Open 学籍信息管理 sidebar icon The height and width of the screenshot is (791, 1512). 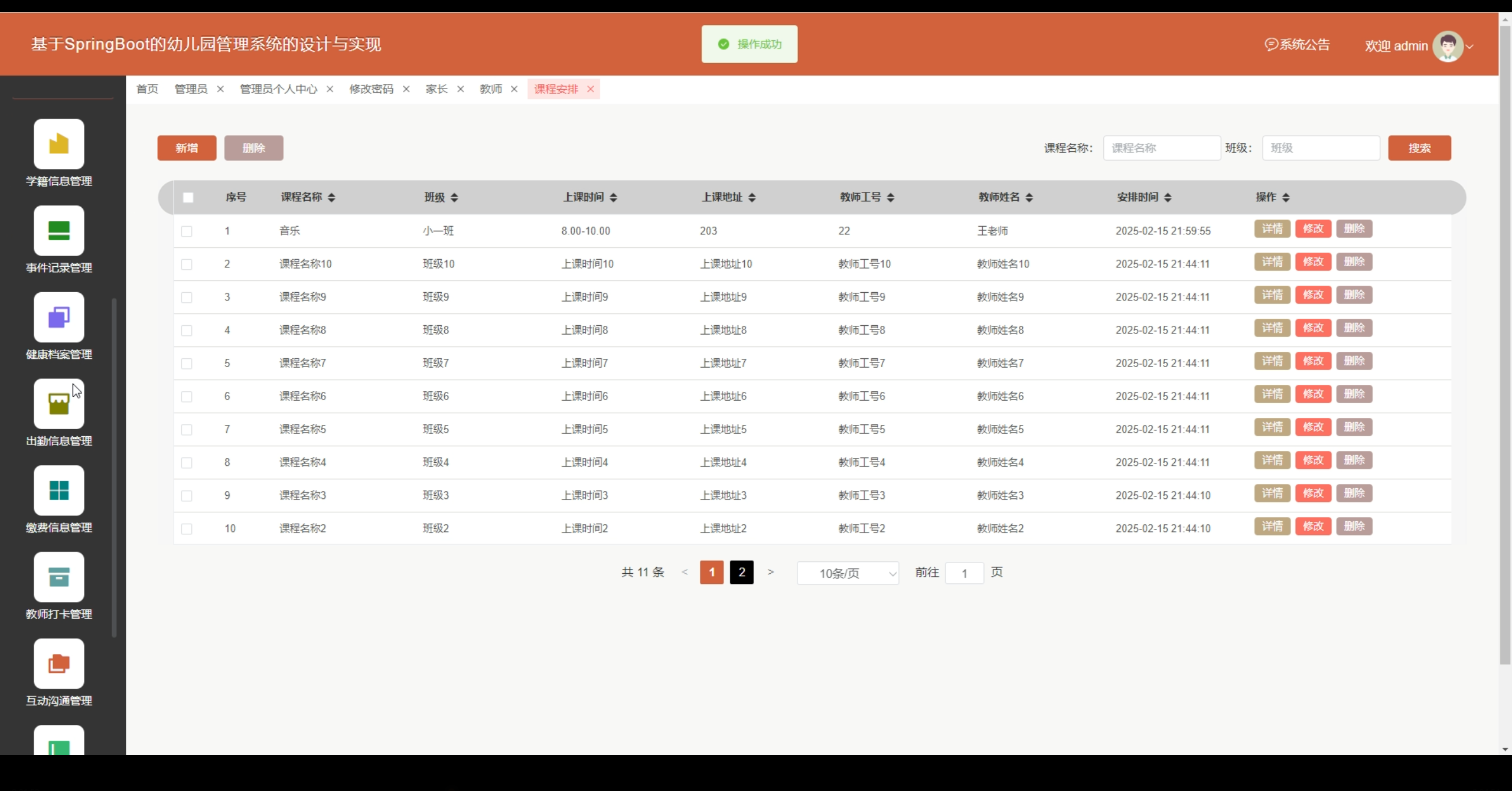click(x=59, y=144)
